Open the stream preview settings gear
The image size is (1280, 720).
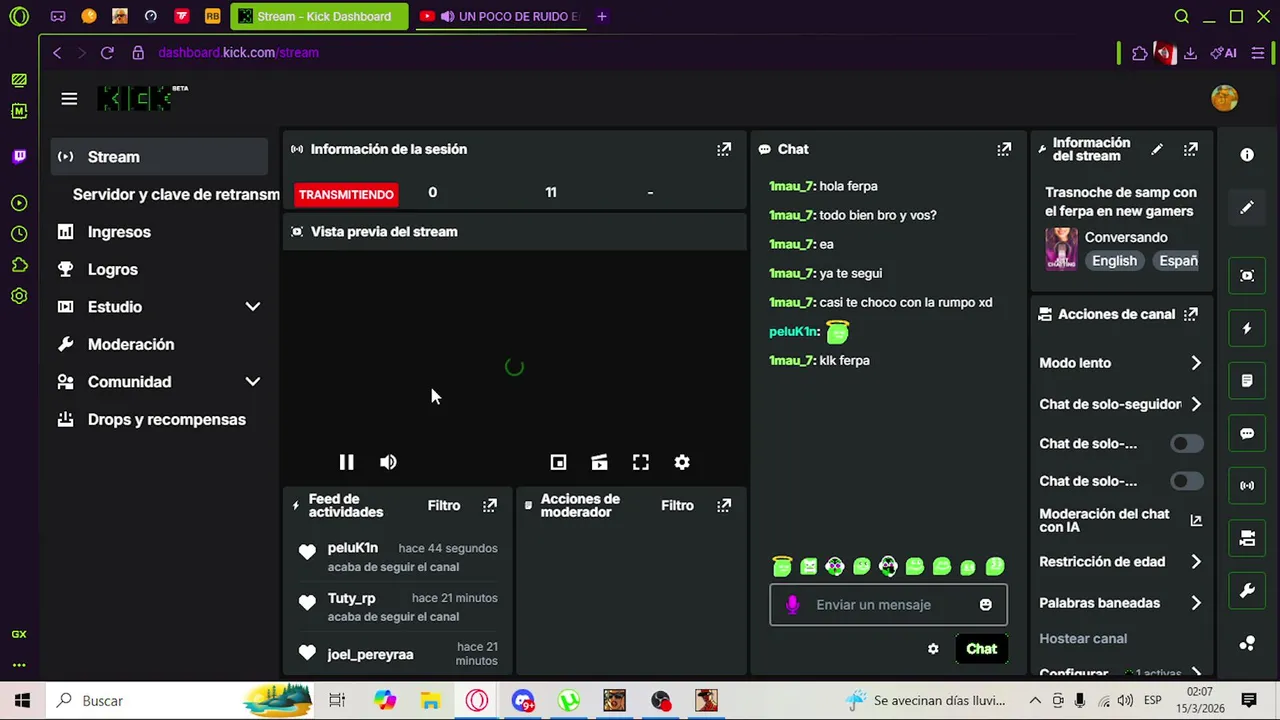[x=682, y=462]
